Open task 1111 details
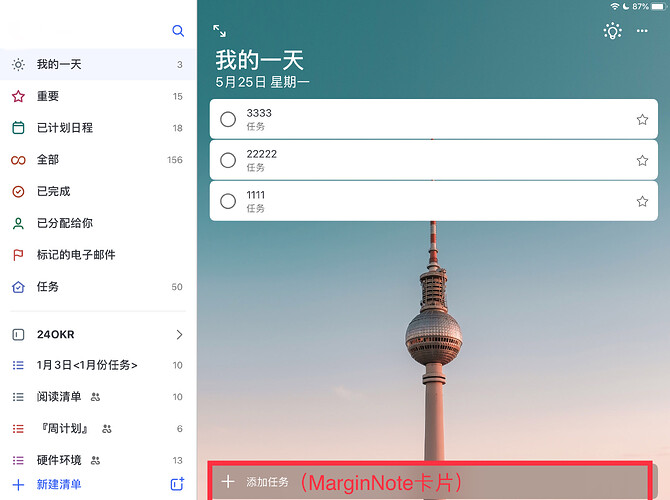The height and width of the screenshot is (500, 670). 433,201
